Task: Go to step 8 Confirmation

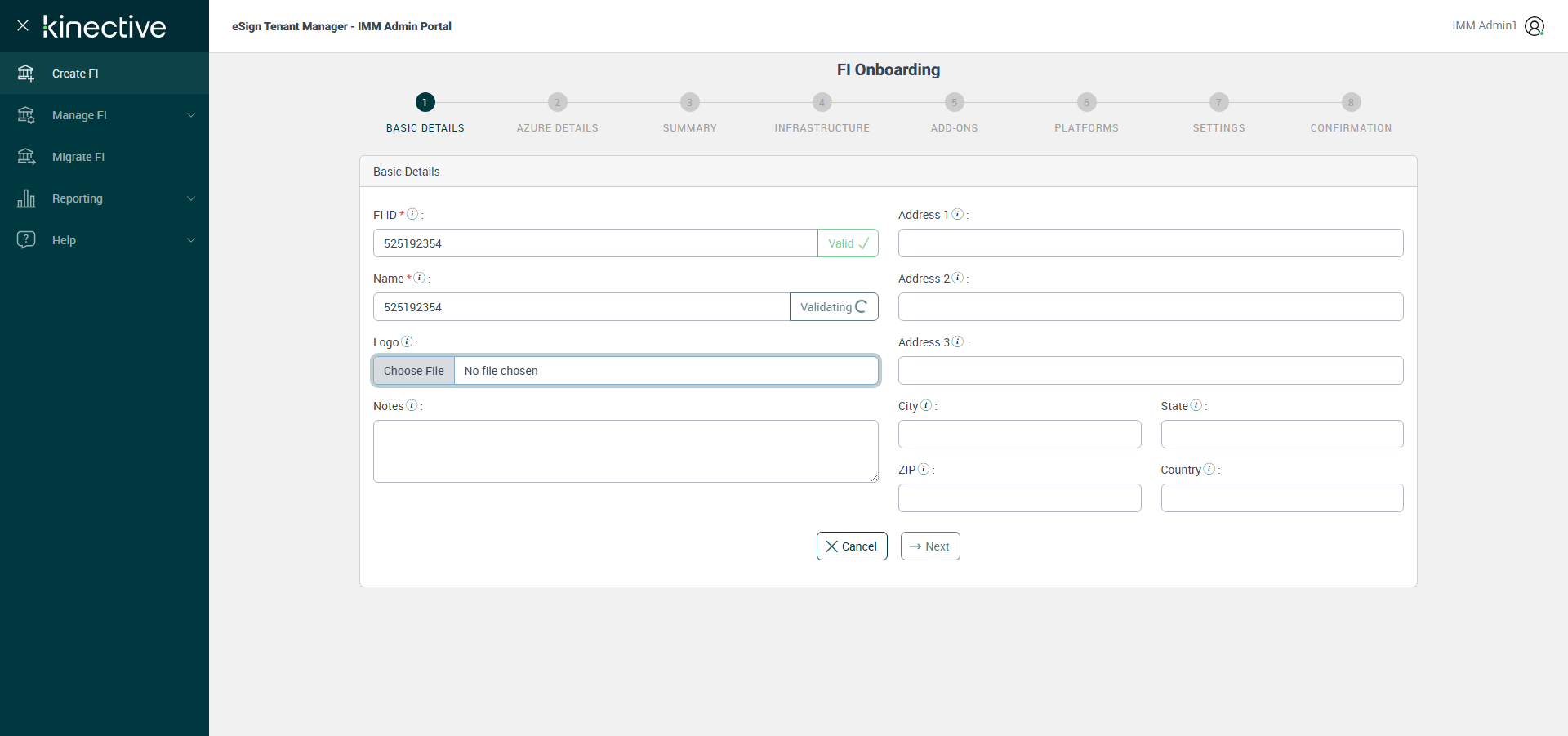Action: point(1352,102)
